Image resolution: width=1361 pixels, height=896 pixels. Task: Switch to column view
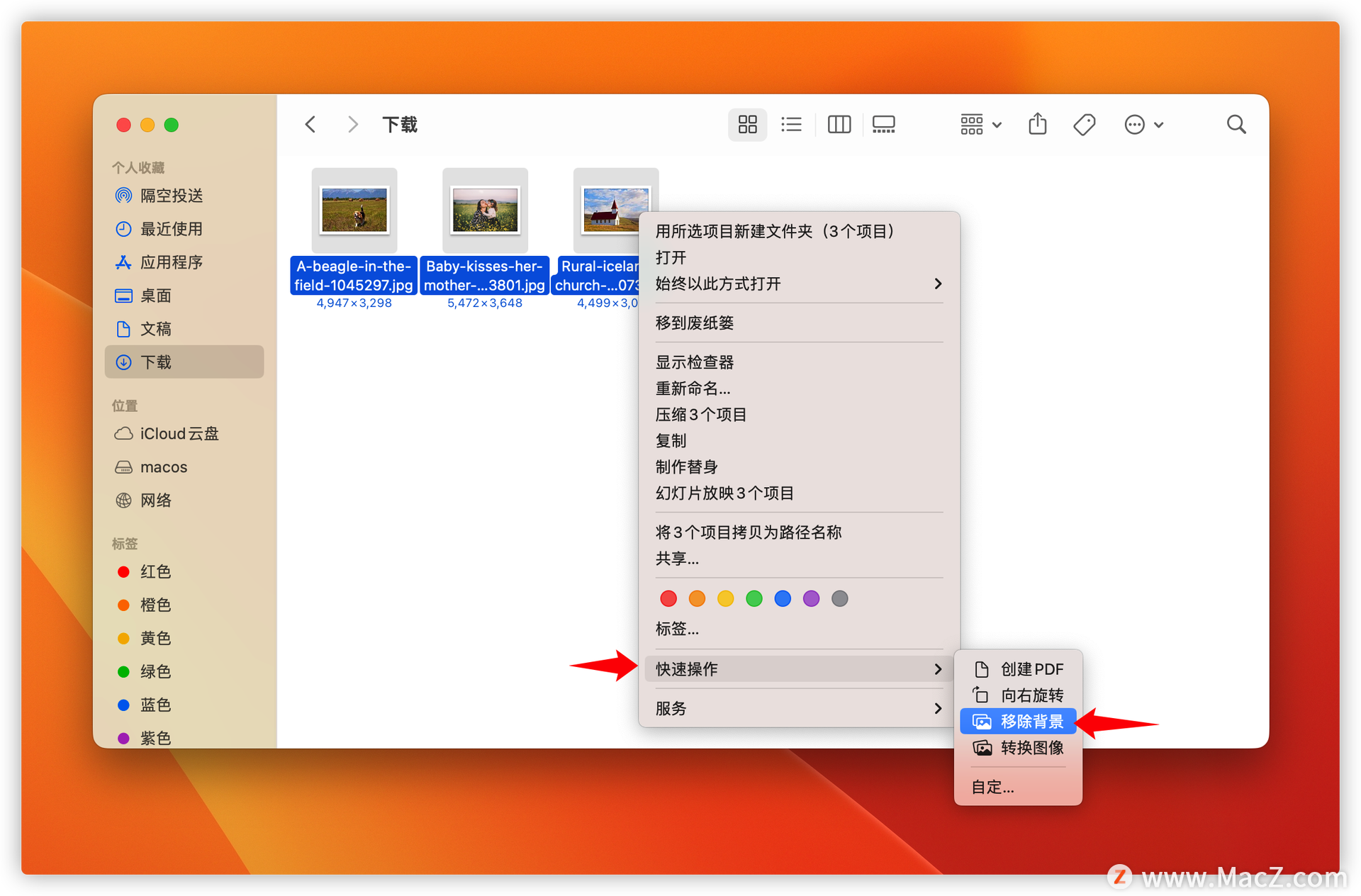pos(839,125)
